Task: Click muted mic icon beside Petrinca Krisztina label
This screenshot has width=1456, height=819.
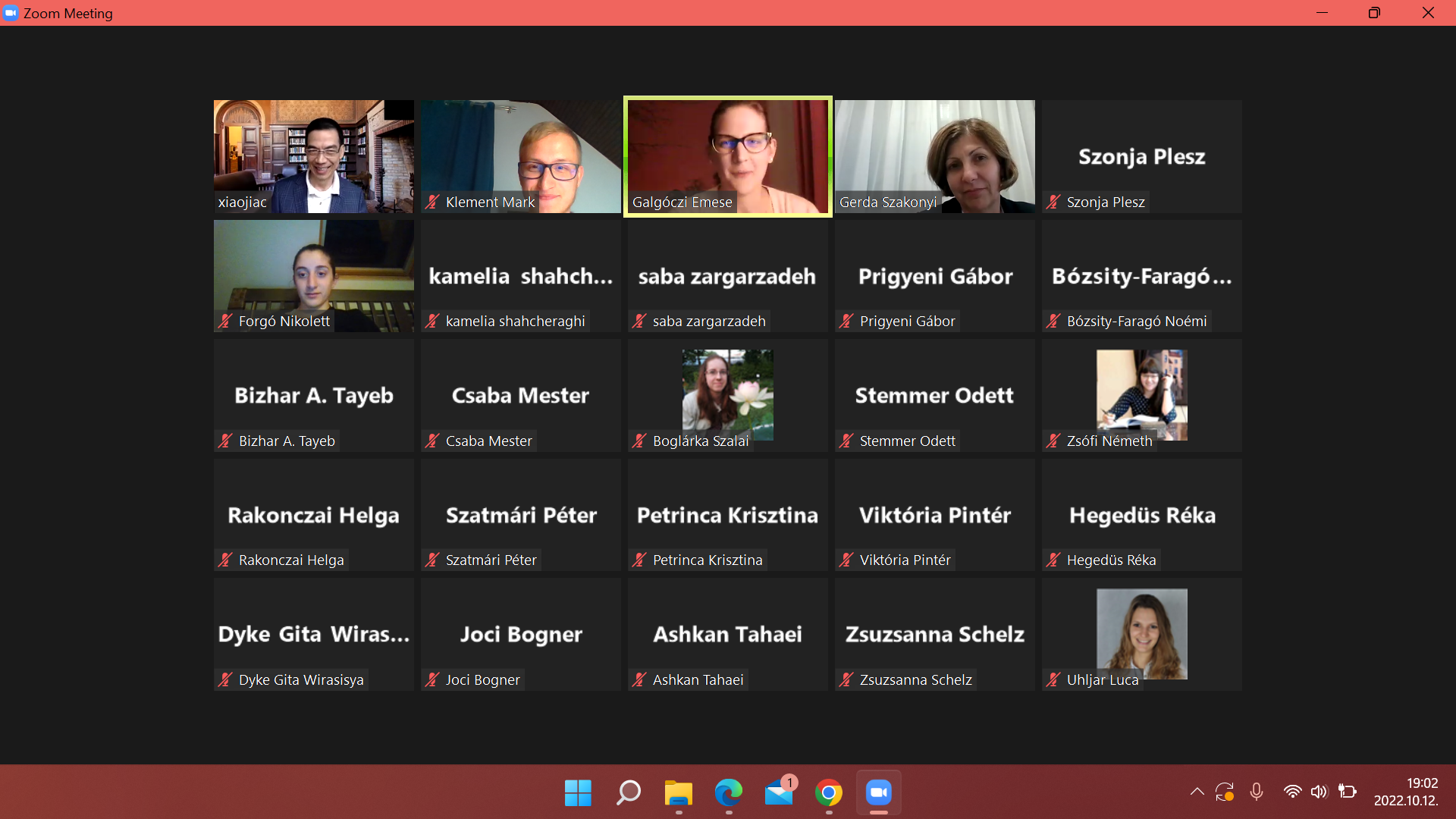Action: 639,560
